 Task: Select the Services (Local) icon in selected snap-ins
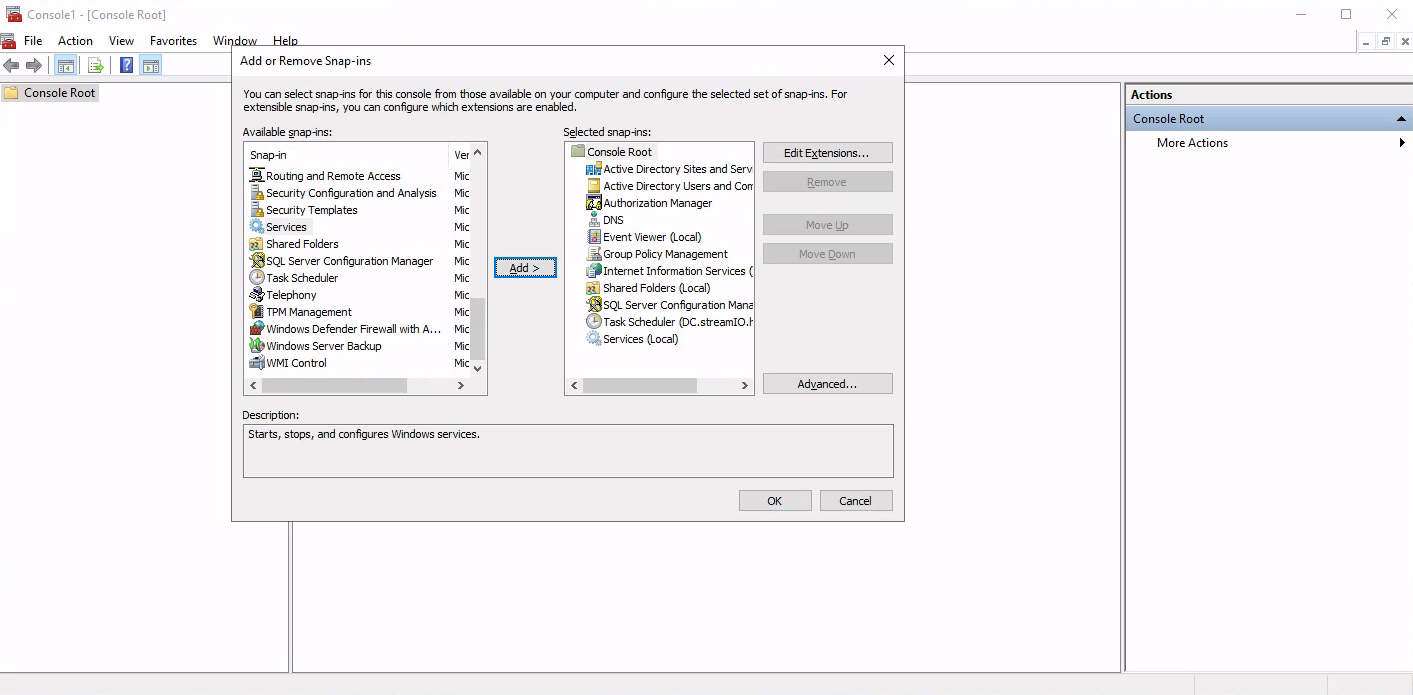(x=594, y=339)
